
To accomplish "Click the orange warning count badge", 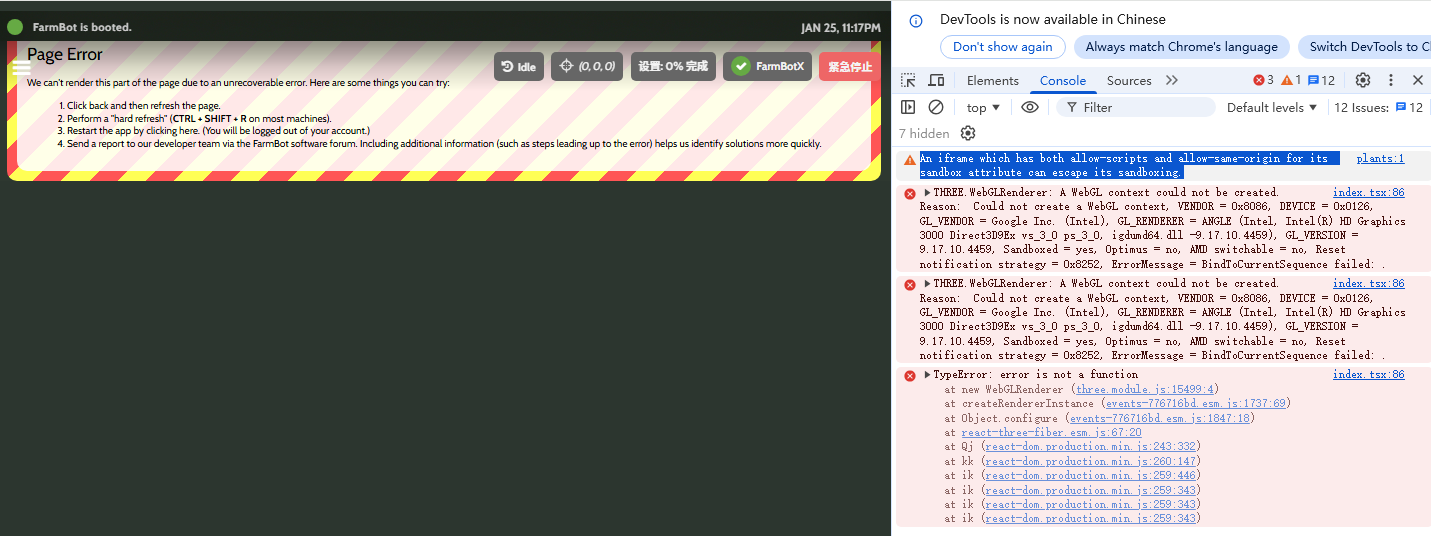I will point(1291,80).
